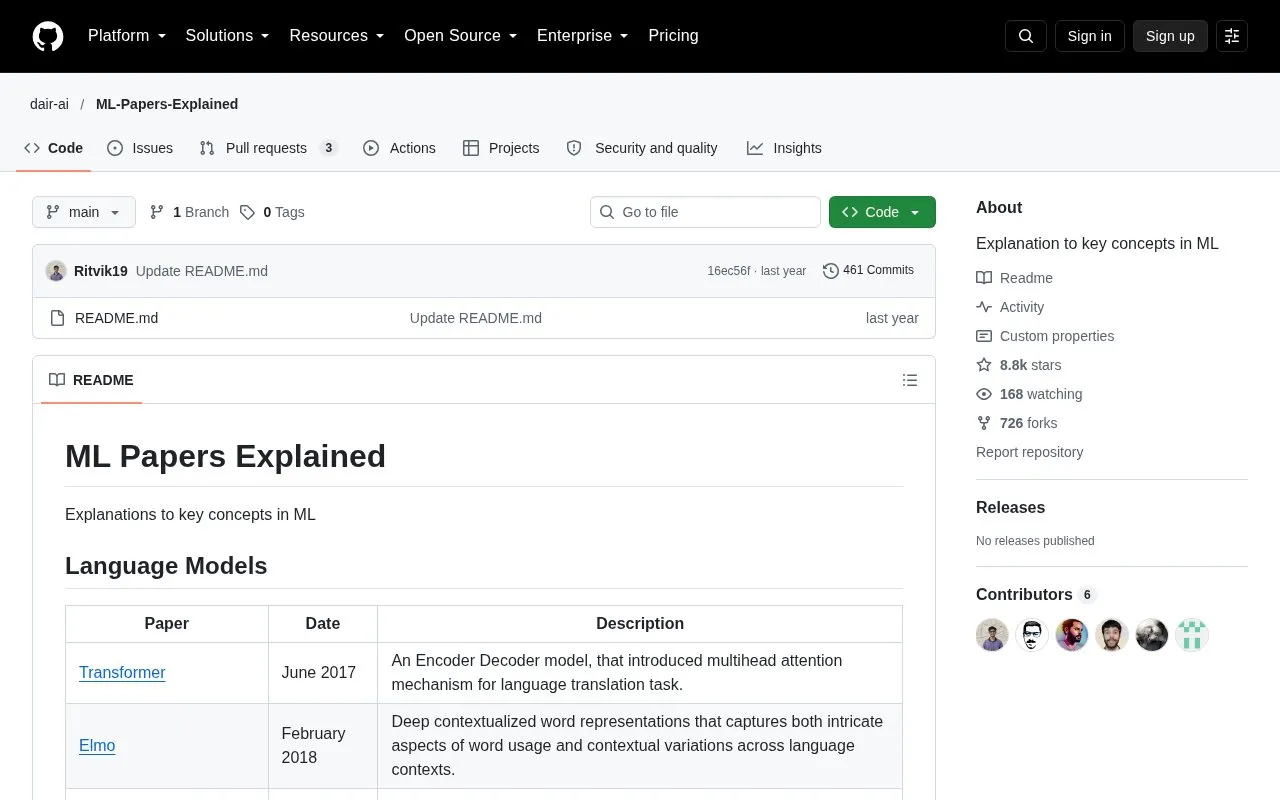Expand the Enterprise menu
This screenshot has width=1280, height=800.
(x=583, y=36)
